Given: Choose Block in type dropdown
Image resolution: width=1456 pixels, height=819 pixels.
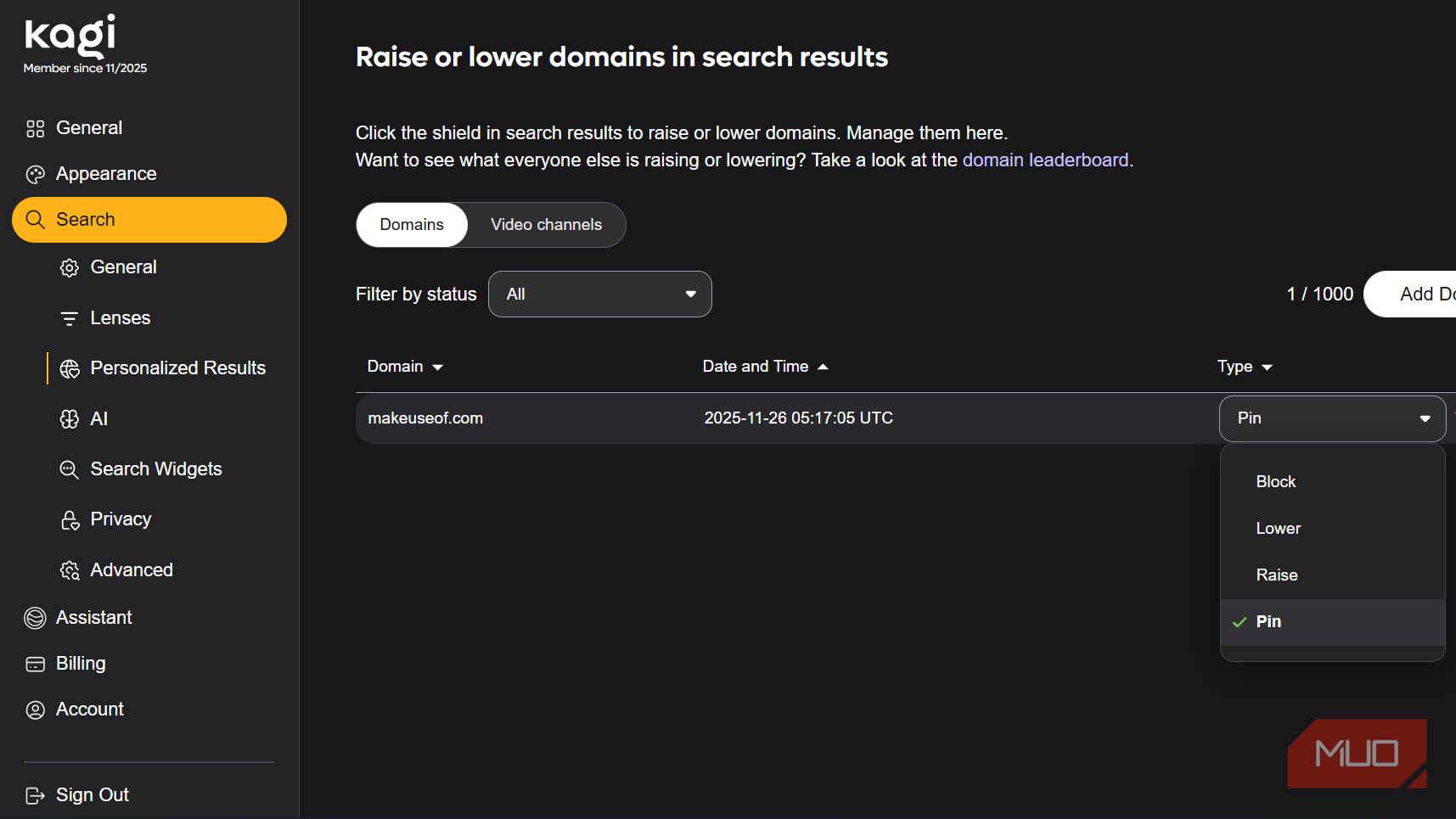Looking at the screenshot, I should (x=1332, y=482).
